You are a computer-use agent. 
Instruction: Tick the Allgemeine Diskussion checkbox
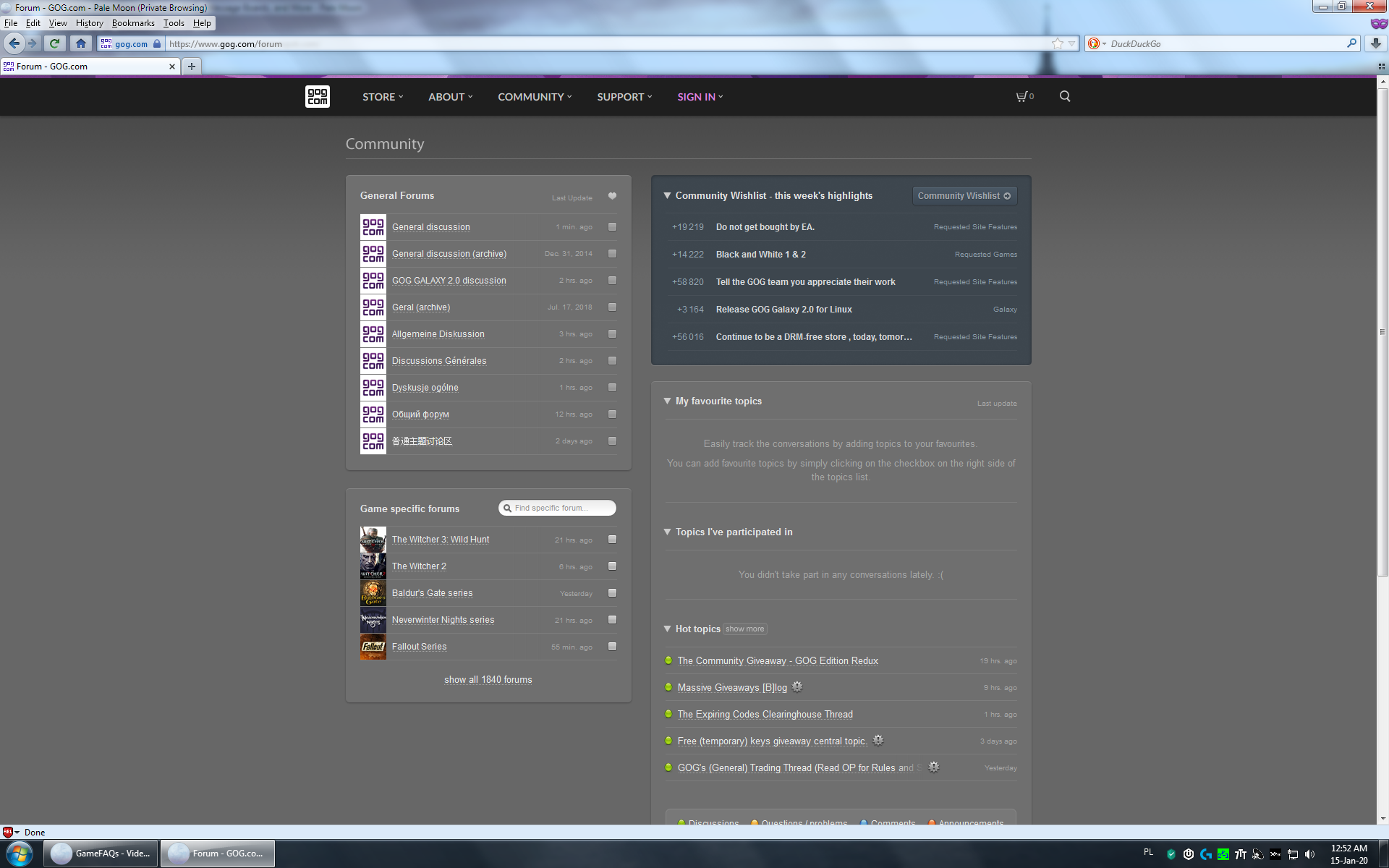coord(613,334)
